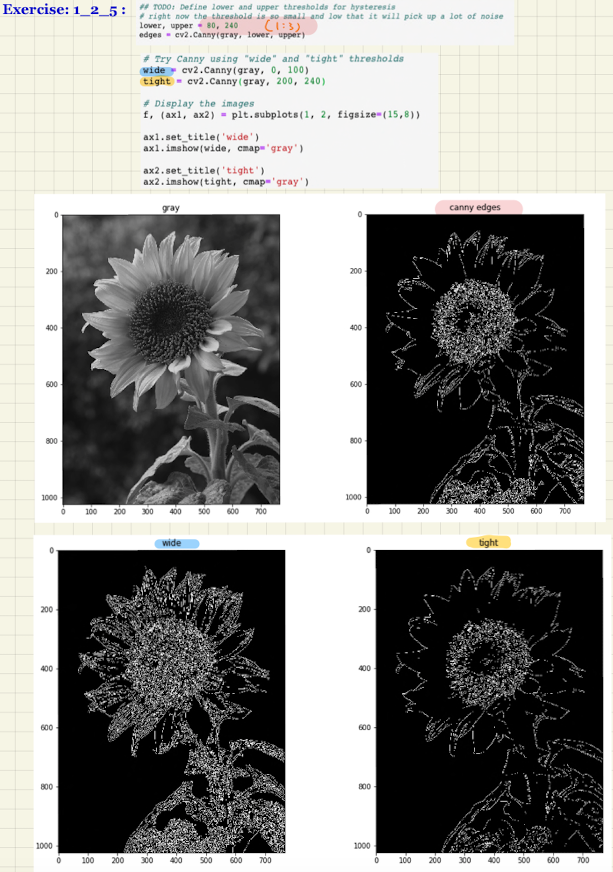Click the 'tight = cv2.Canny(gray, 200, 240)' line
The width and height of the screenshot is (613, 872).
pos(234,81)
